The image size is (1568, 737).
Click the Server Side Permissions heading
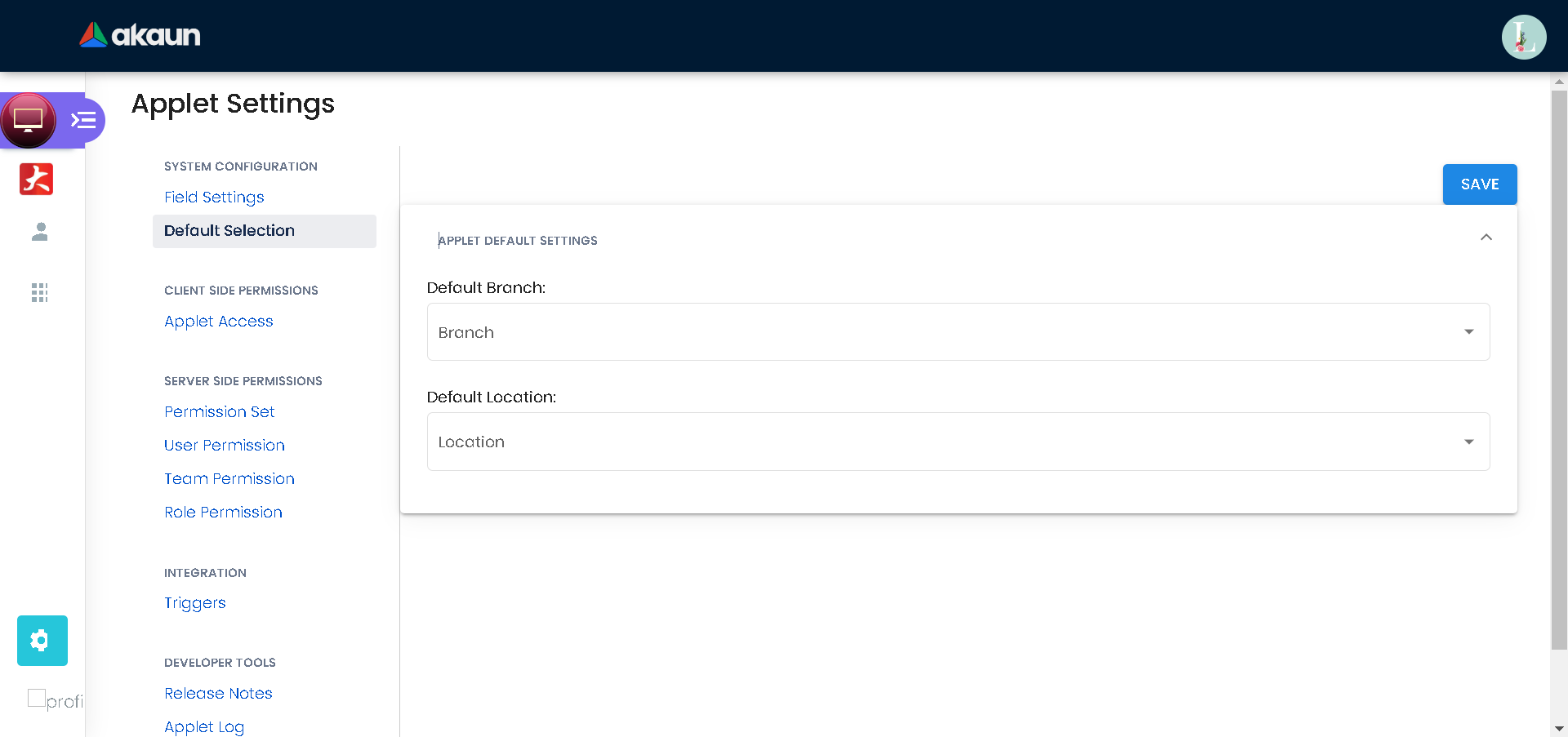click(x=243, y=381)
